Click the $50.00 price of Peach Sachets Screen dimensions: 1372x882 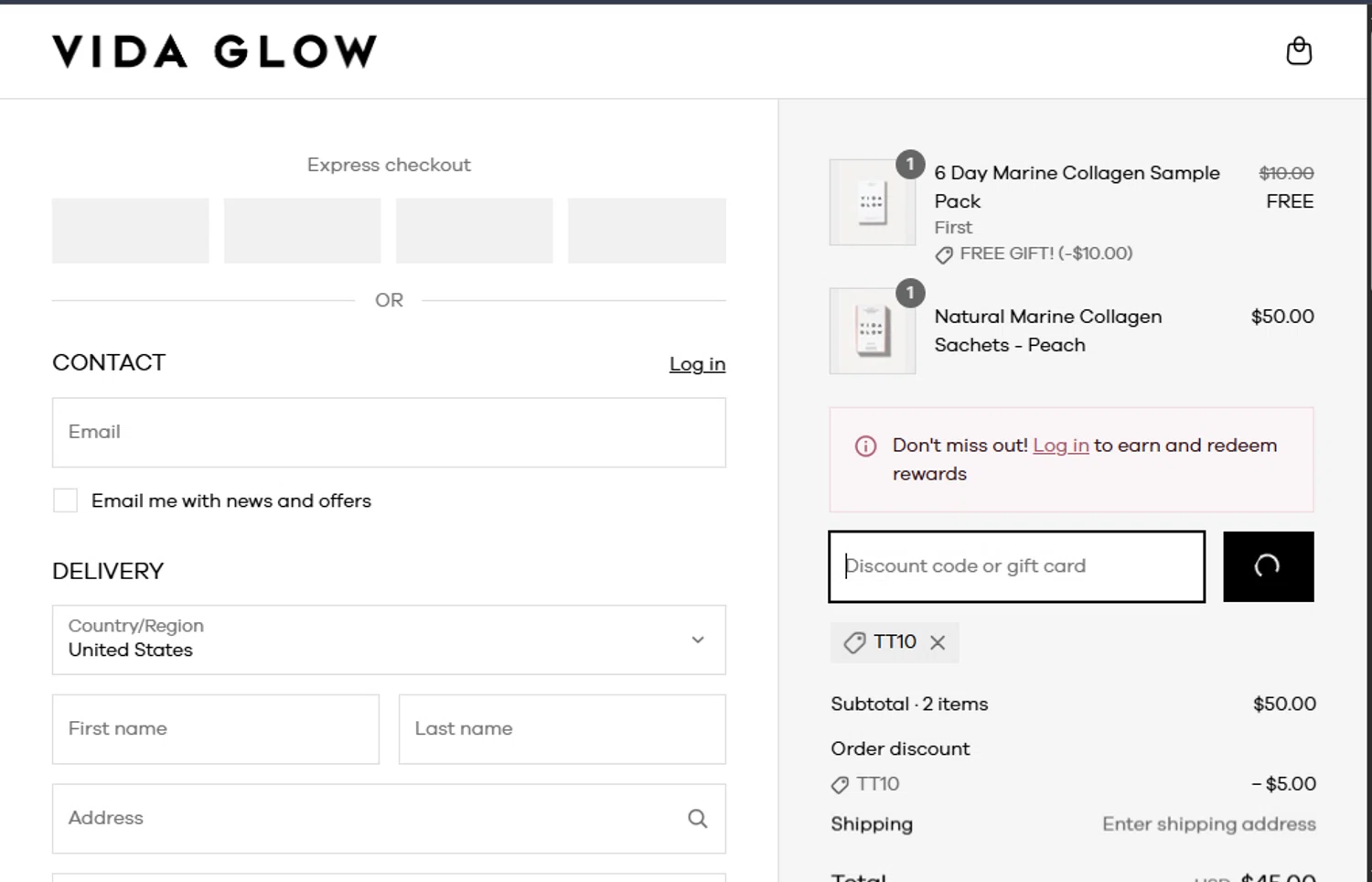(x=1282, y=317)
